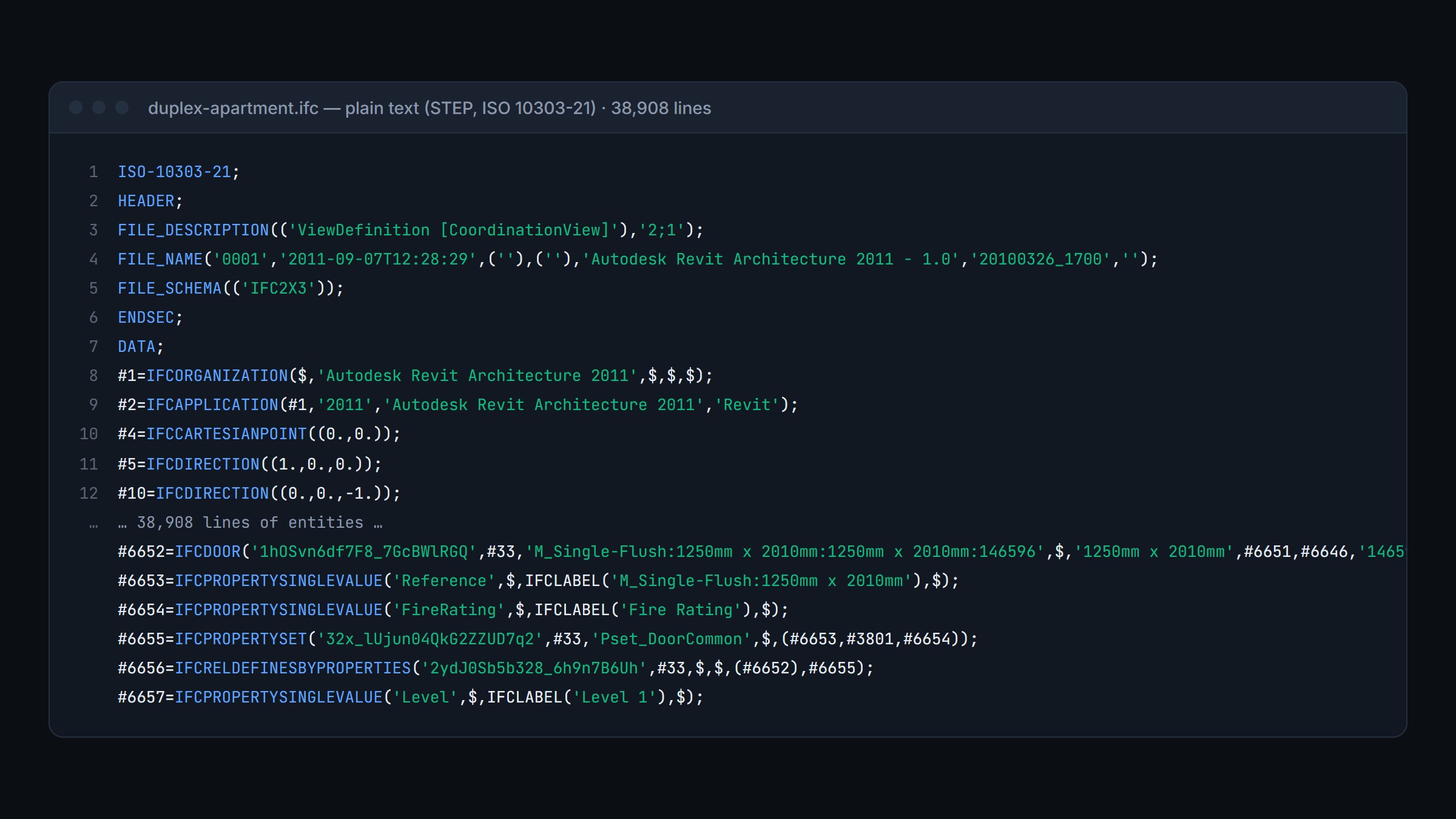
Task: Click the IFCRELDEFINESBYPROPERTIES entity name
Action: tap(293, 668)
